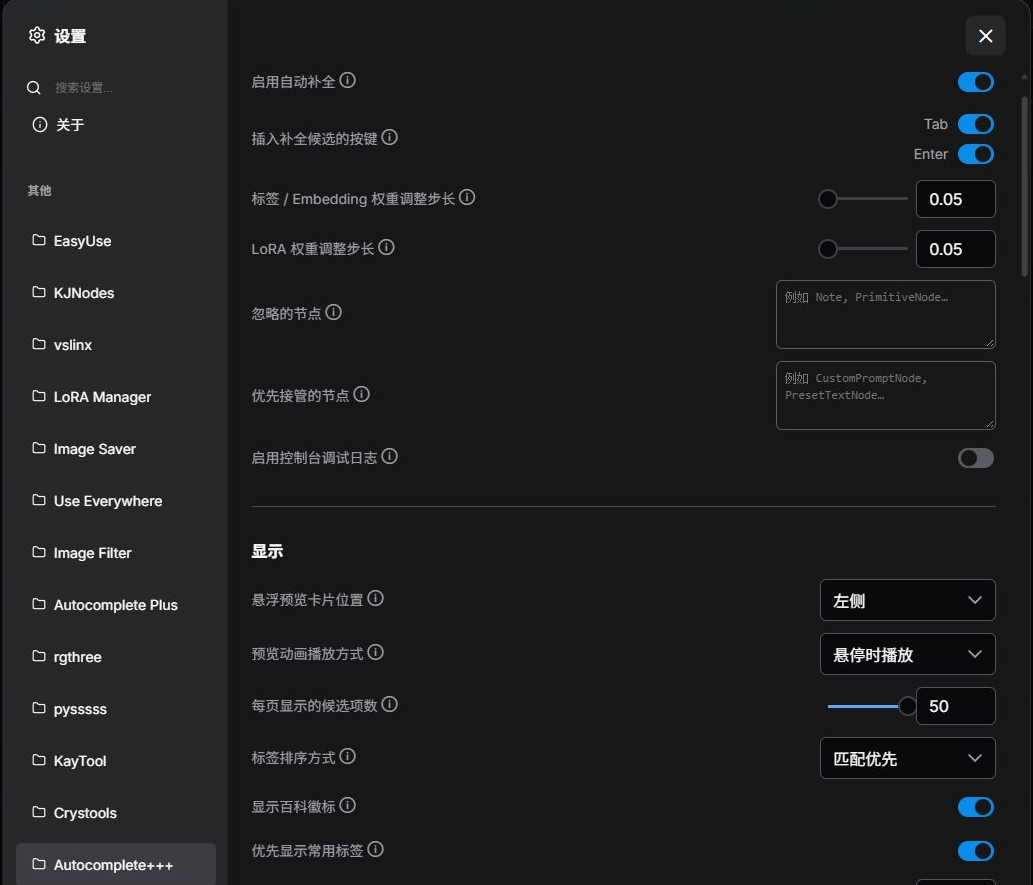Click info icon beside 悬浮预览卡片位置
The image size is (1033, 885).
pyautogui.click(x=376, y=598)
